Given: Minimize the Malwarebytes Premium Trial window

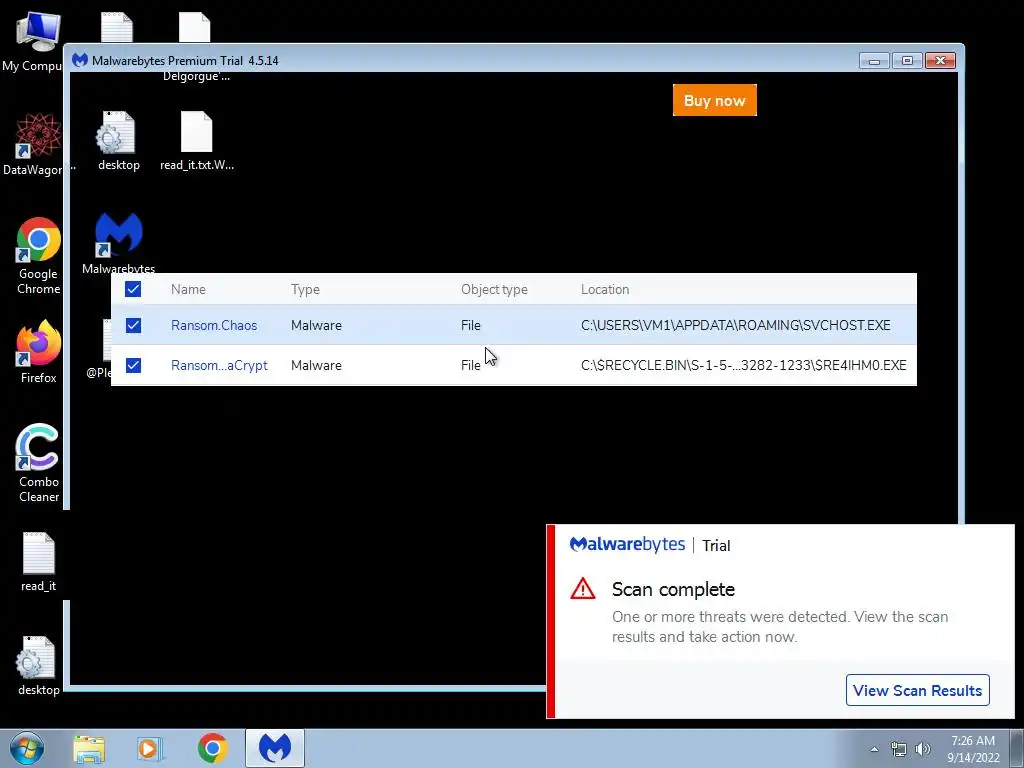Looking at the screenshot, I should pyautogui.click(x=874, y=61).
